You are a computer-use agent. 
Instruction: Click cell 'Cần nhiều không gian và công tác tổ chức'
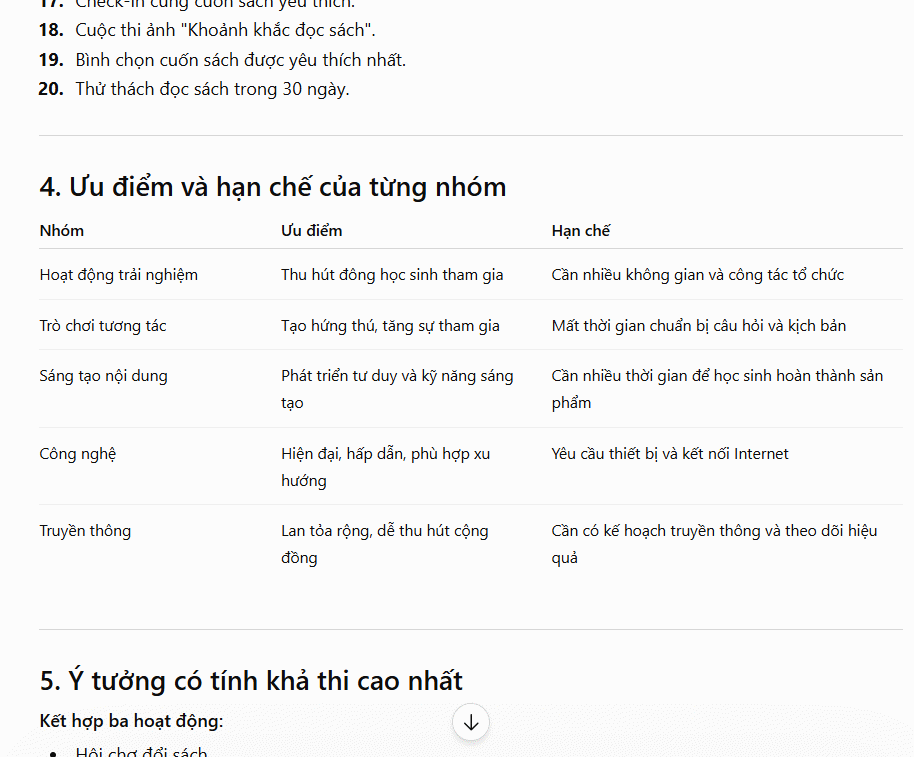click(697, 274)
